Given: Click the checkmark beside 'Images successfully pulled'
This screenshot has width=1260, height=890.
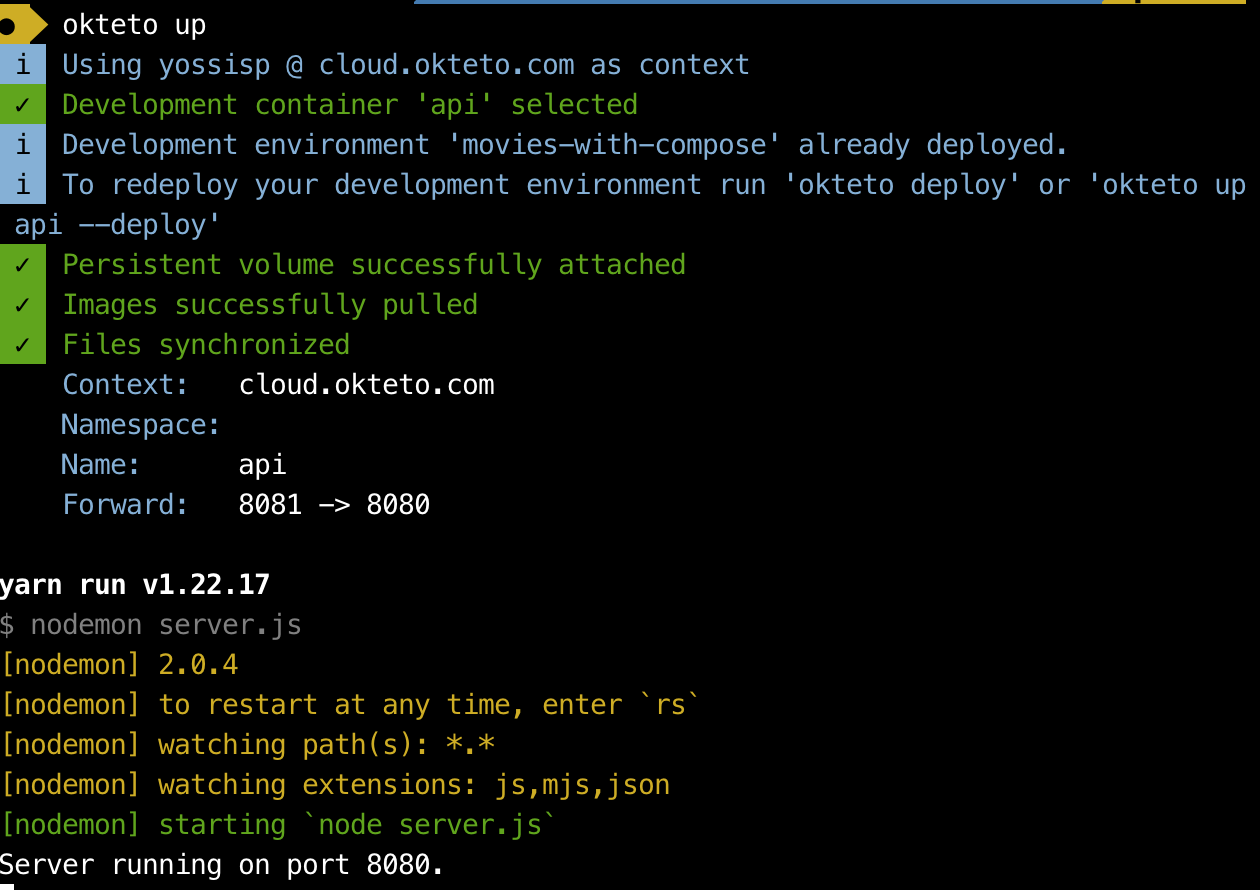Looking at the screenshot, I should click(23, 305).
